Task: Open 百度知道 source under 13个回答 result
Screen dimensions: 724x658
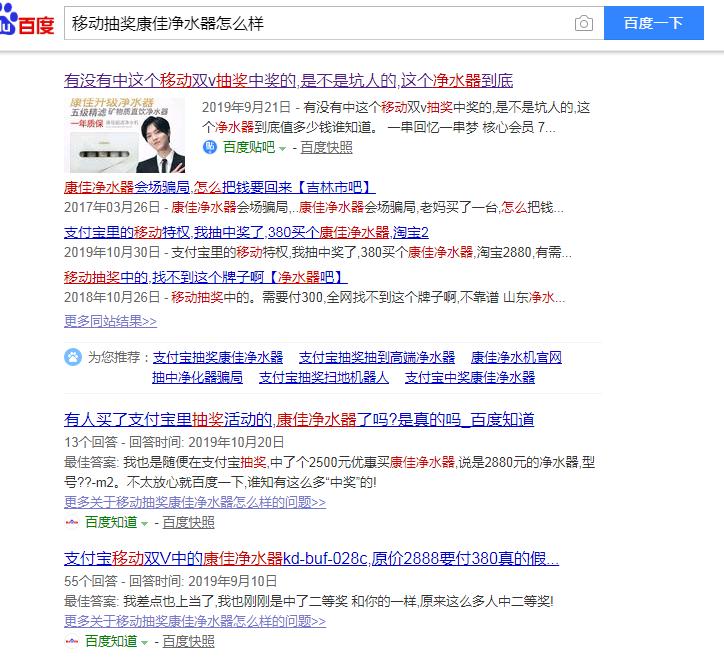Action: point(111,522)
